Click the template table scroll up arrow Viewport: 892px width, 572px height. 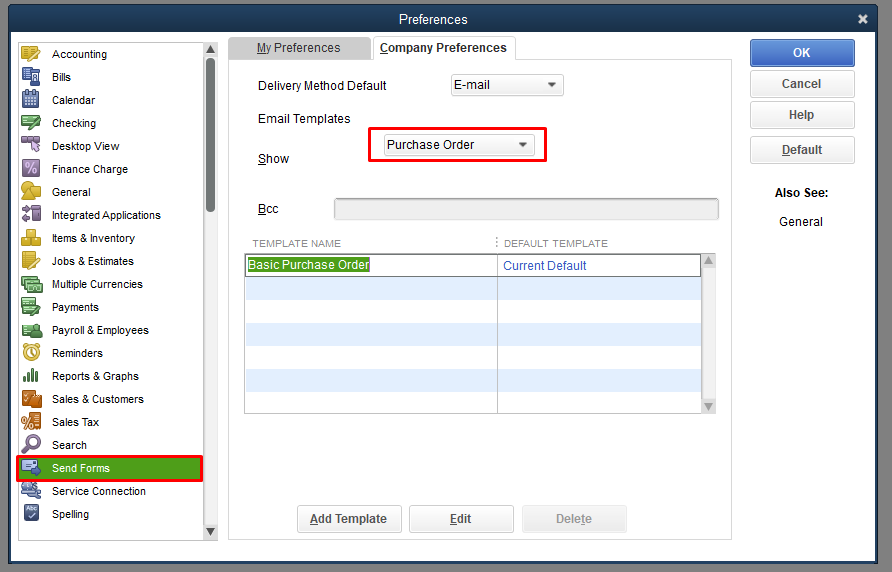(x=708, y=261)
